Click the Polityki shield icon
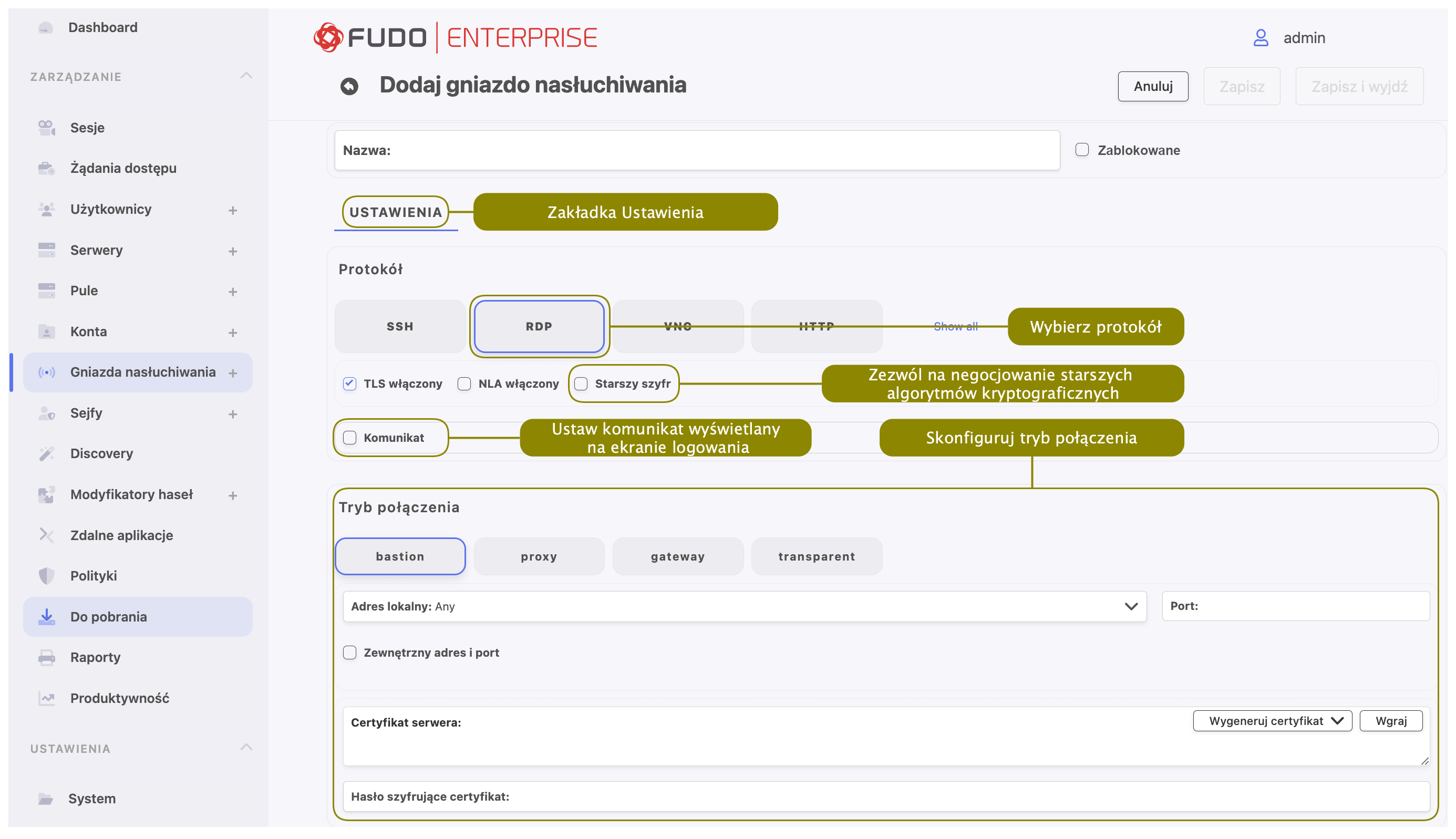Image resolution: width=1456 pixels, height=839 pixels. [47, 576]
